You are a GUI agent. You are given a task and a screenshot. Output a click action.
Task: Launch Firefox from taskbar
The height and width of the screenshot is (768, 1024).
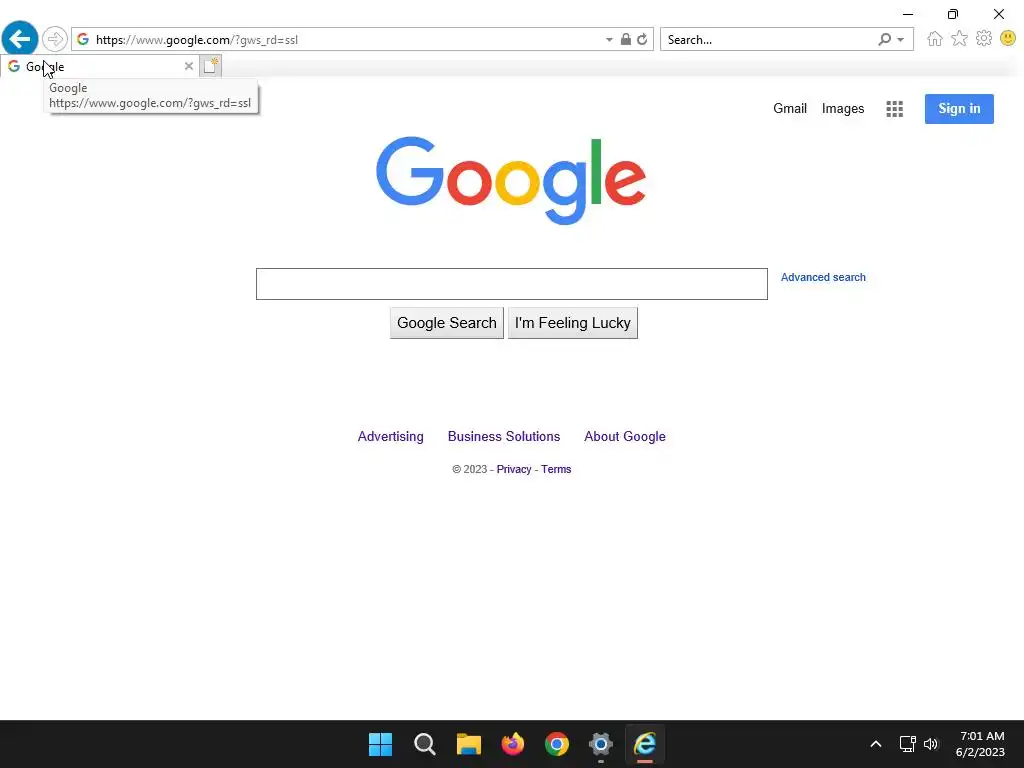[x=513, y=744]
